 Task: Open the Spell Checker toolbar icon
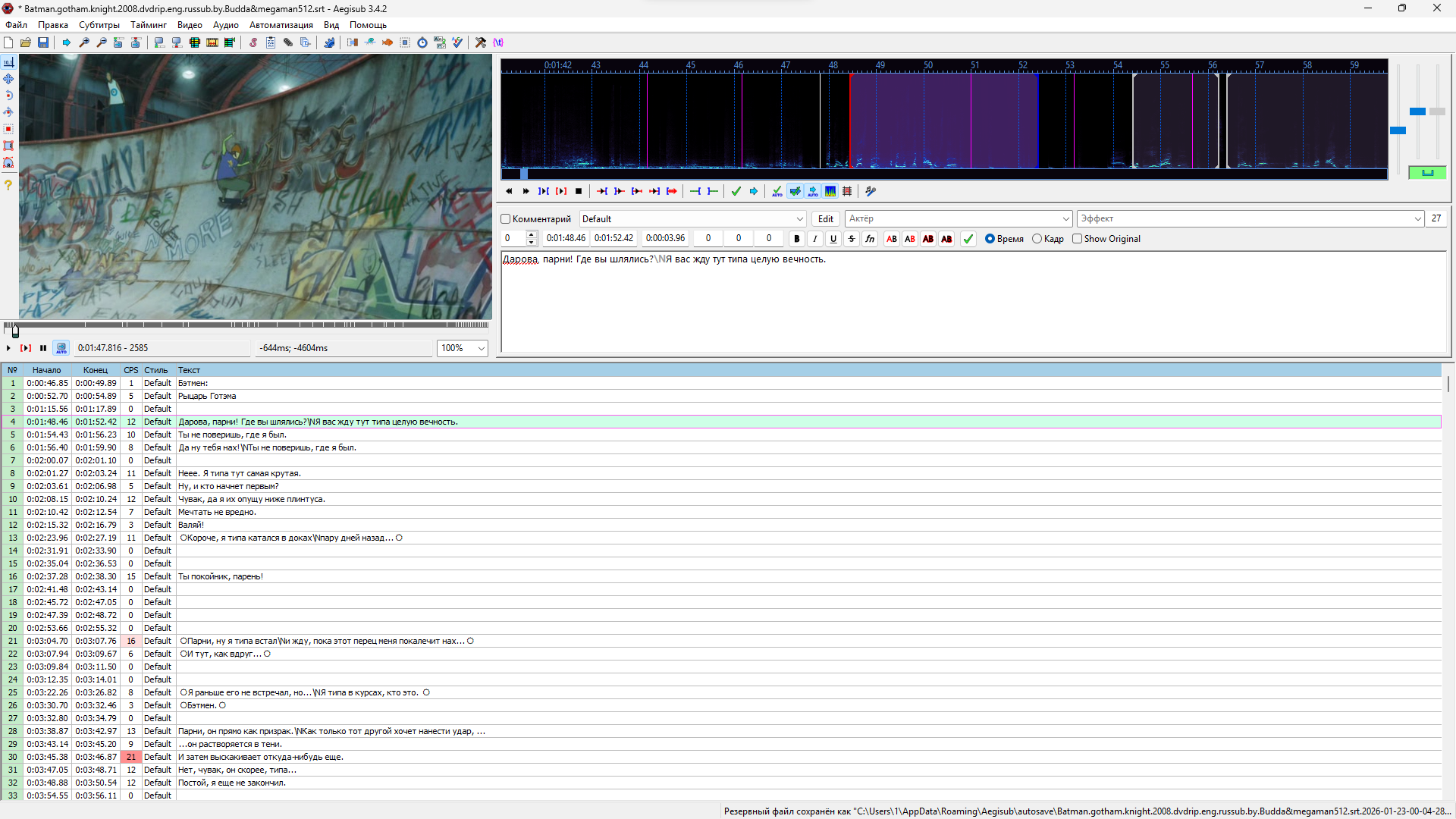click(457, 42)
